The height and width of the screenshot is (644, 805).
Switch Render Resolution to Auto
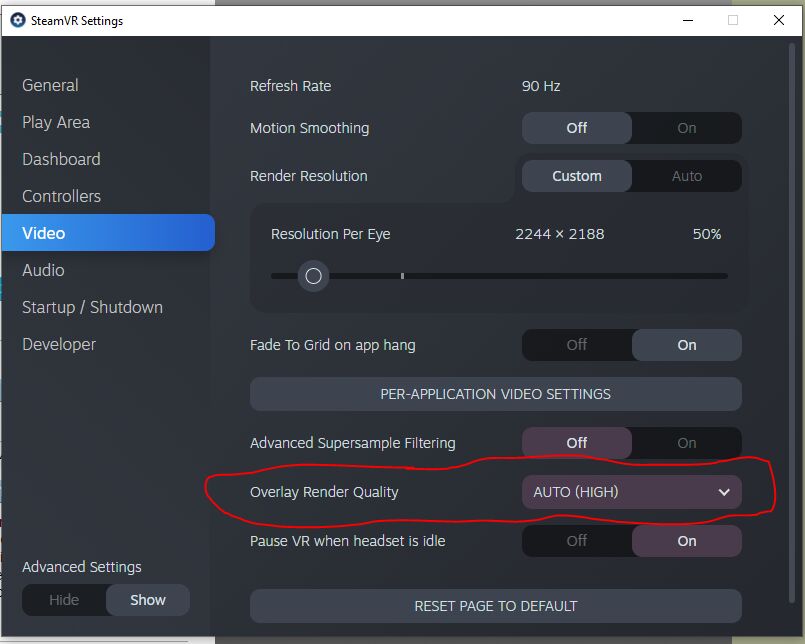coord(686,176)
